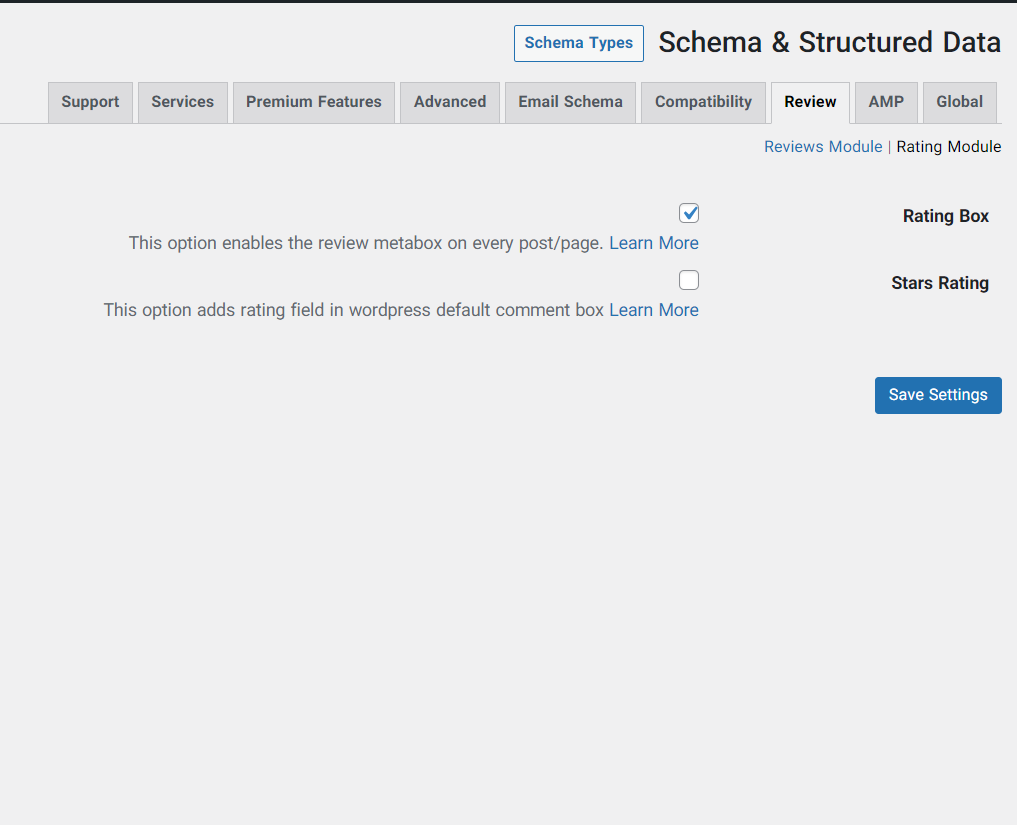Click the Rating Box label
This screenshot has width=1017, height=825.
point(945,216)
